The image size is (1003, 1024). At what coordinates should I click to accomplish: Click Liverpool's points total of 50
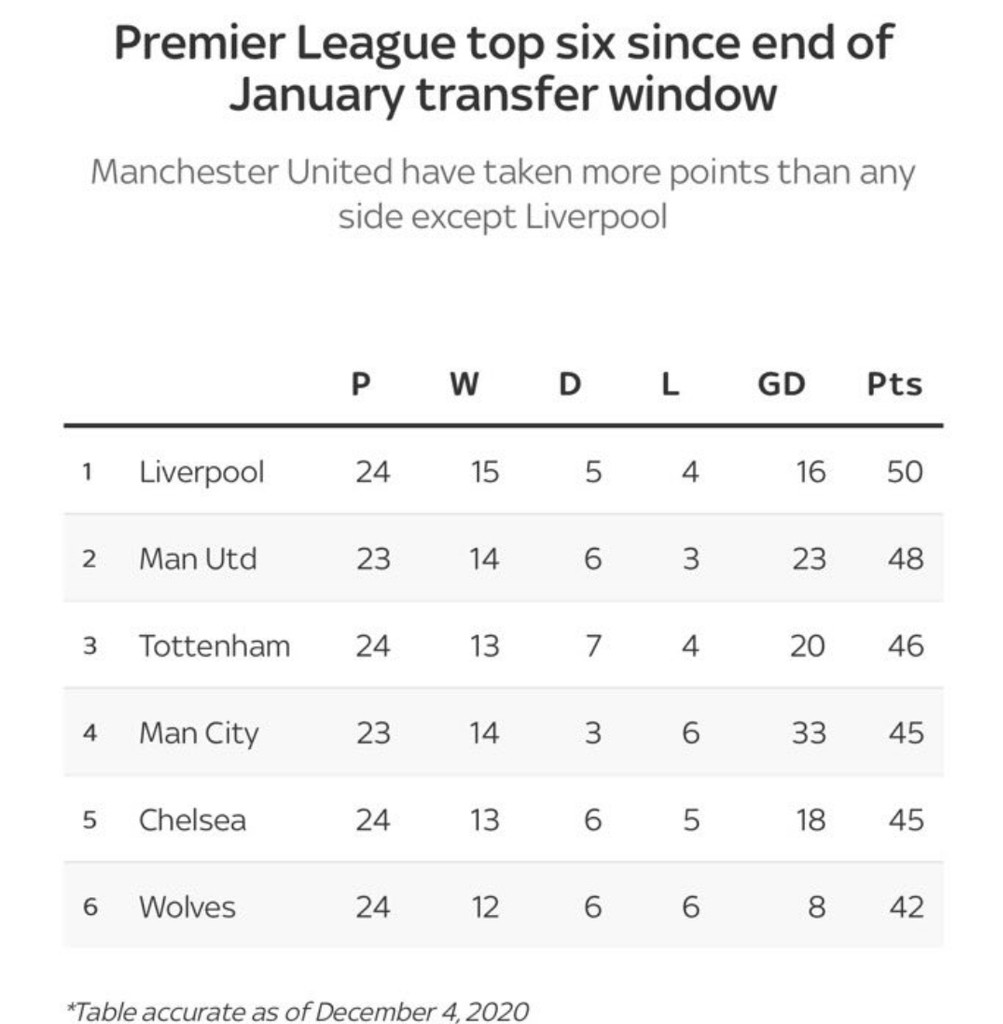[x=904, y=471]
